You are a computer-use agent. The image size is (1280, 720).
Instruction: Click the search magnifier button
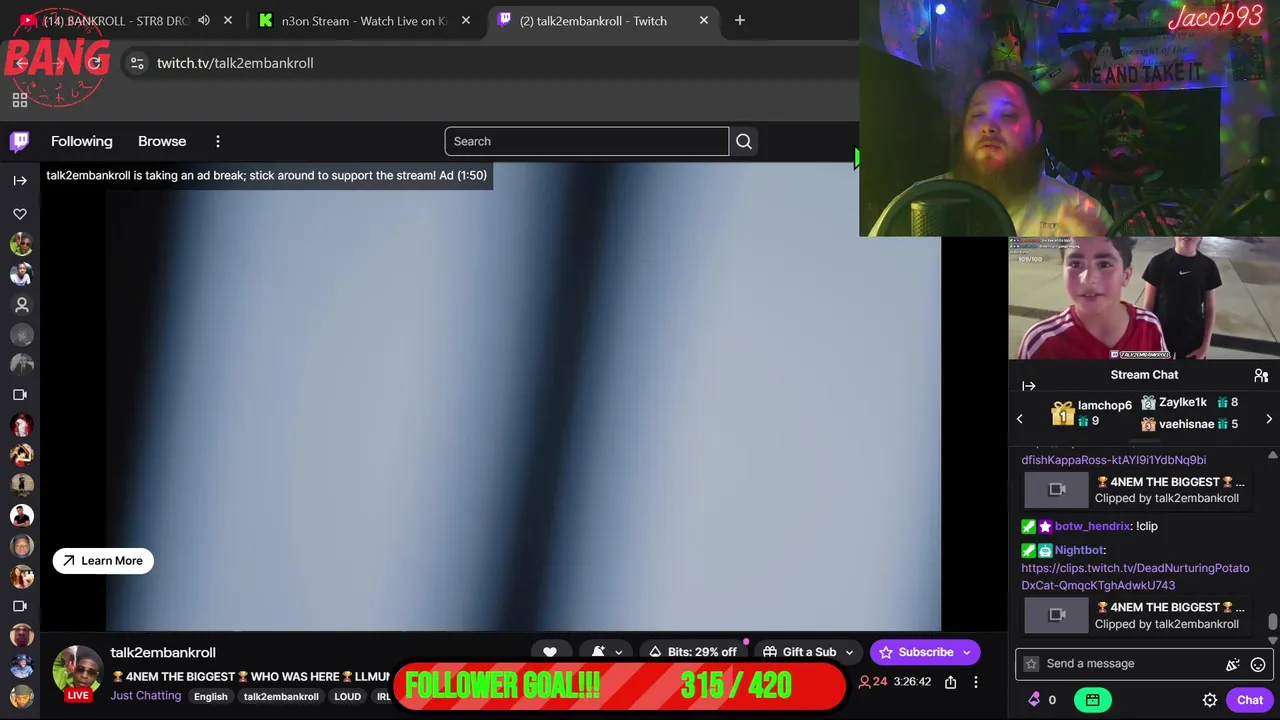click(x=744, y=141)
